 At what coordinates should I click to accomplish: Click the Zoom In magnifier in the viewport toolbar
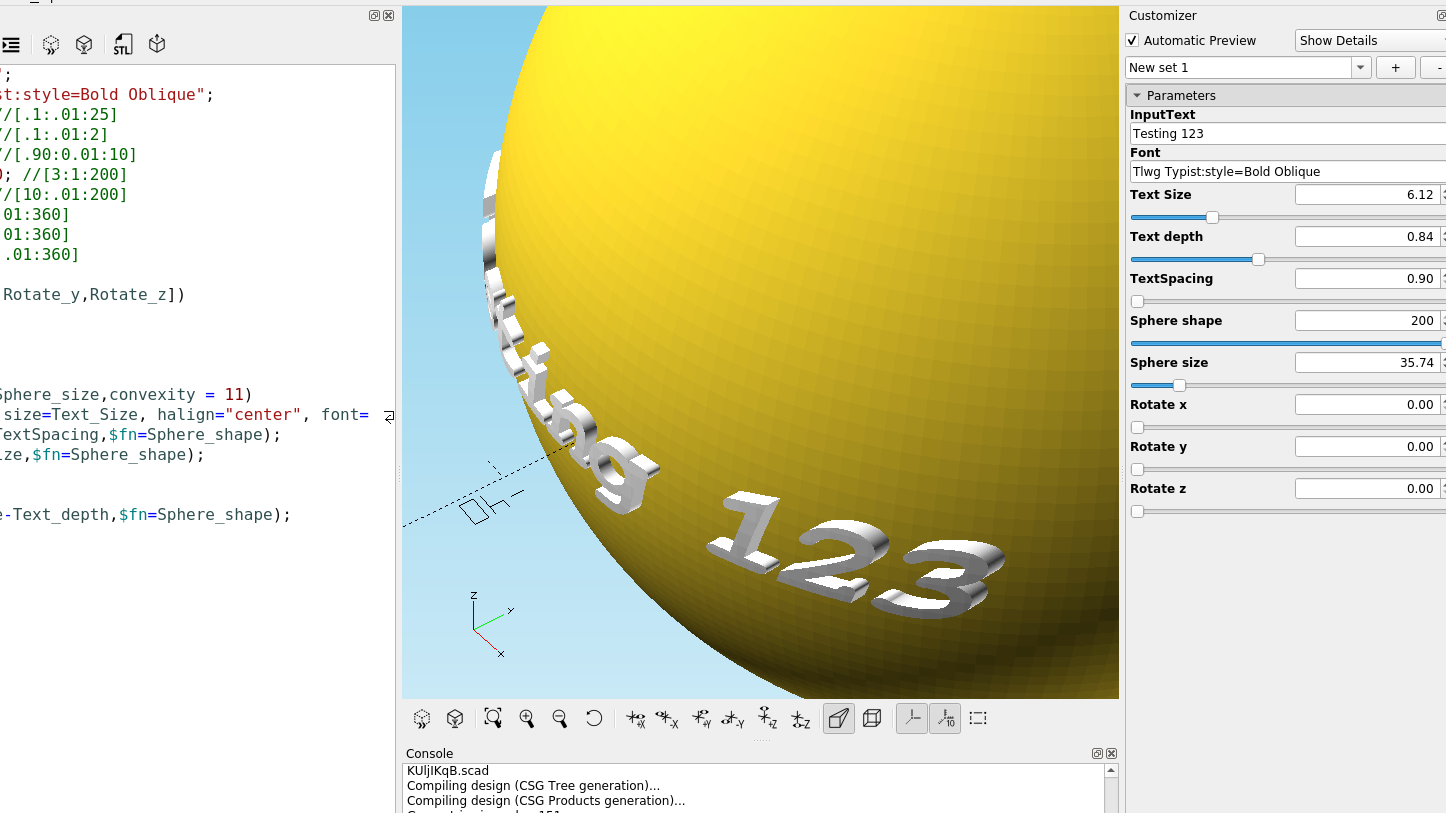(x=527, y=718)
